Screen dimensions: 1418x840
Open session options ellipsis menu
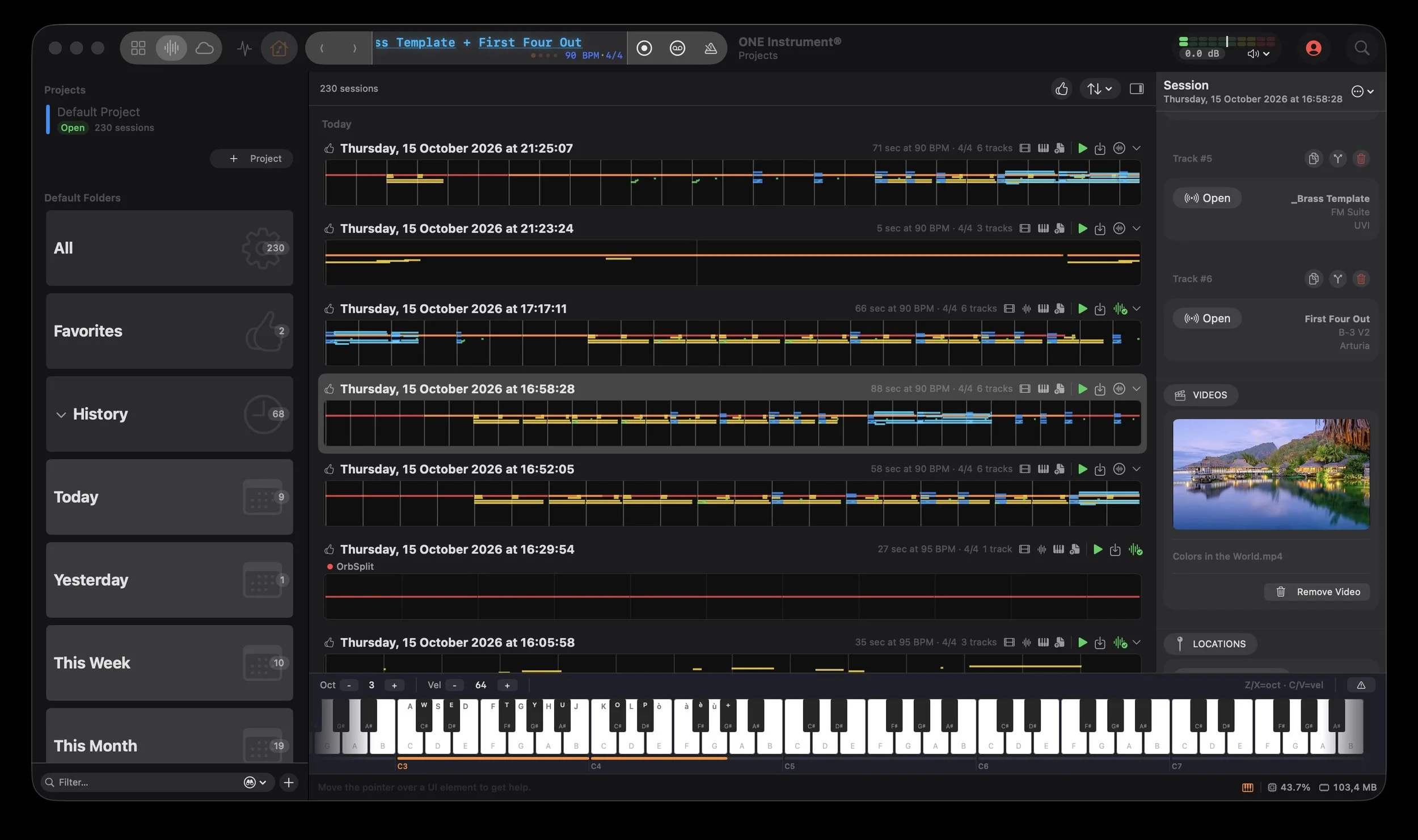tap(1362, 91)
